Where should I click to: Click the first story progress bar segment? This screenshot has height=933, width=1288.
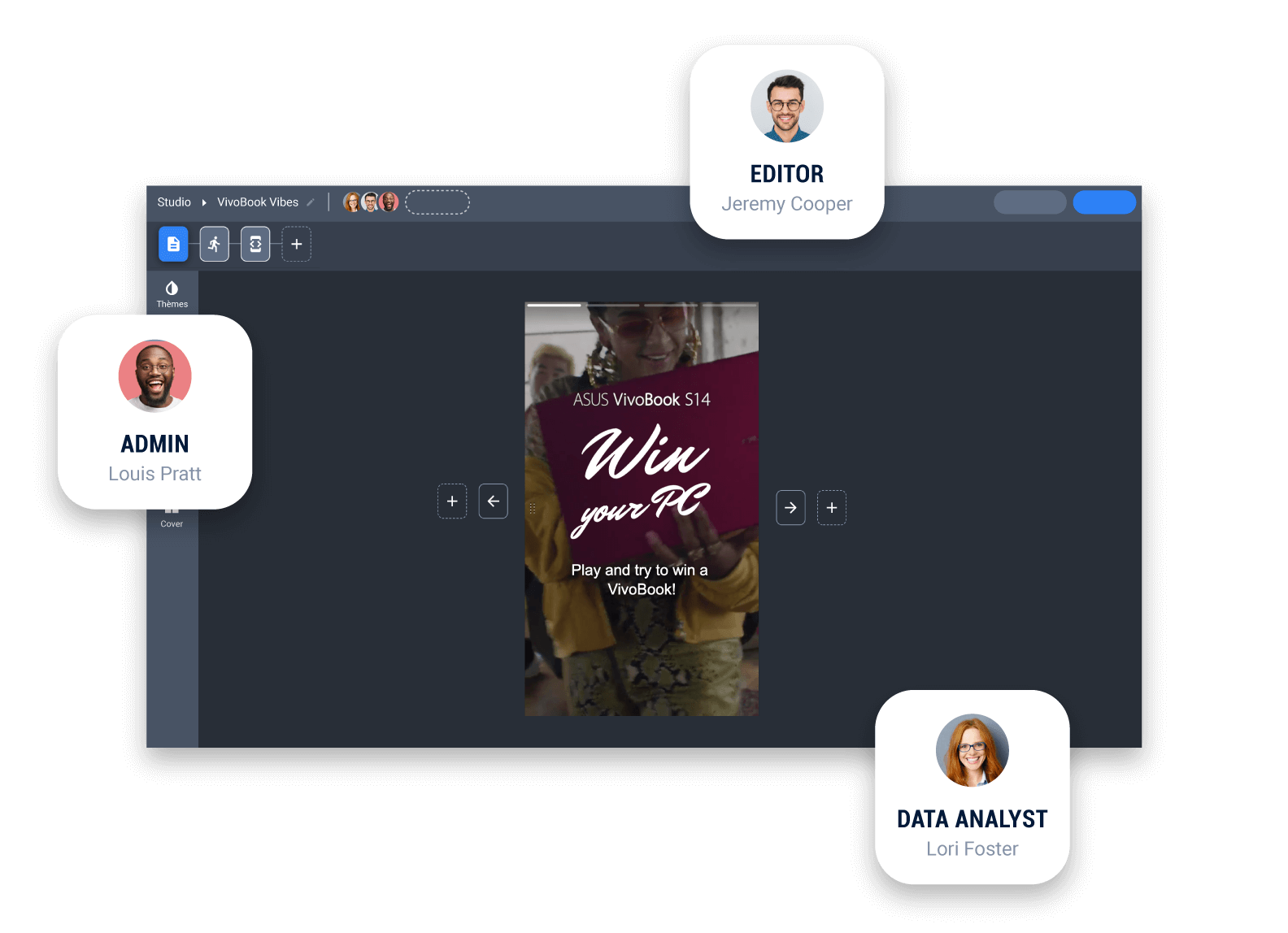[554, 305]
